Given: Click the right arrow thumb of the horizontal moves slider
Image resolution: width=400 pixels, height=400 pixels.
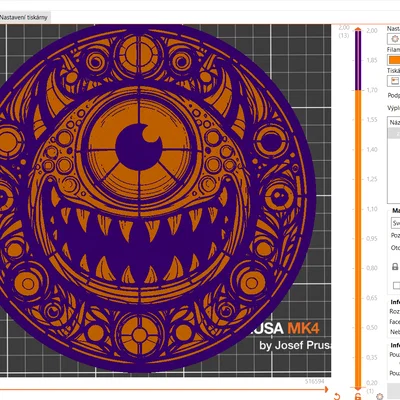Looking at the screenshot, I should coord(326,389).
